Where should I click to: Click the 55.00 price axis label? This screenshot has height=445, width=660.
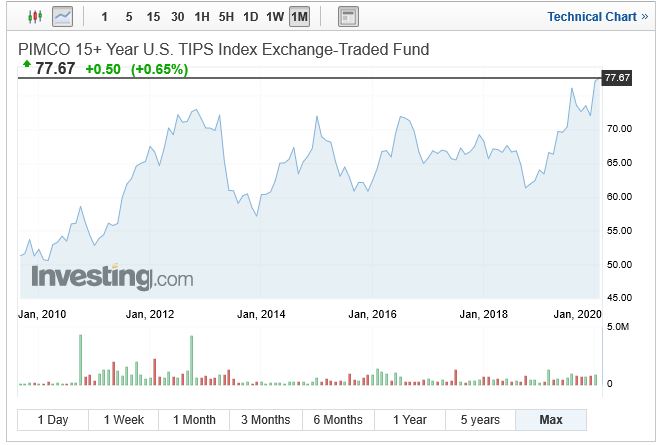coord(619,231)
